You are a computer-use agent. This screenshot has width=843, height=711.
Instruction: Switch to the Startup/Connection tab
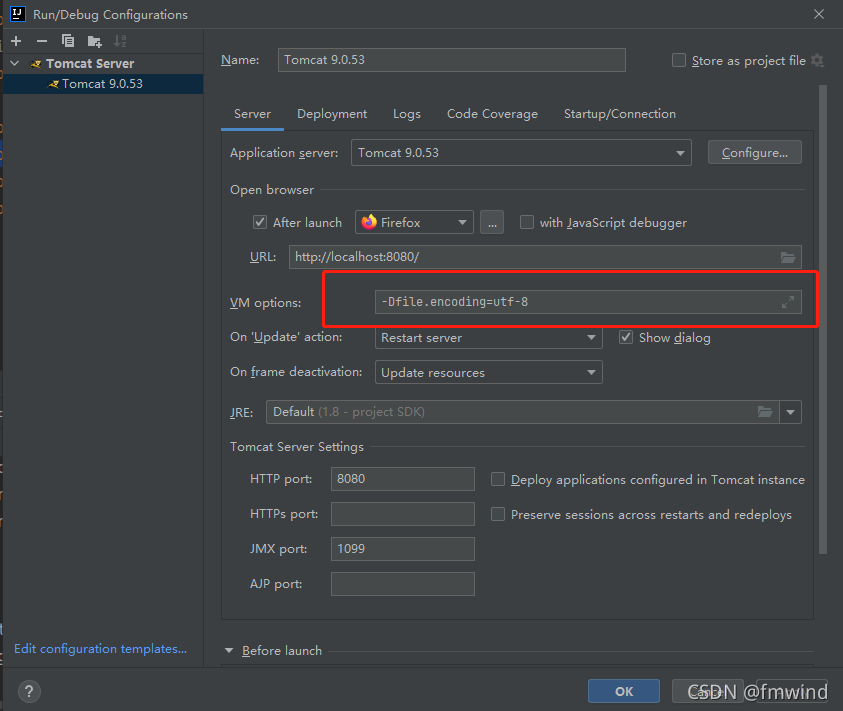point(619,114)
